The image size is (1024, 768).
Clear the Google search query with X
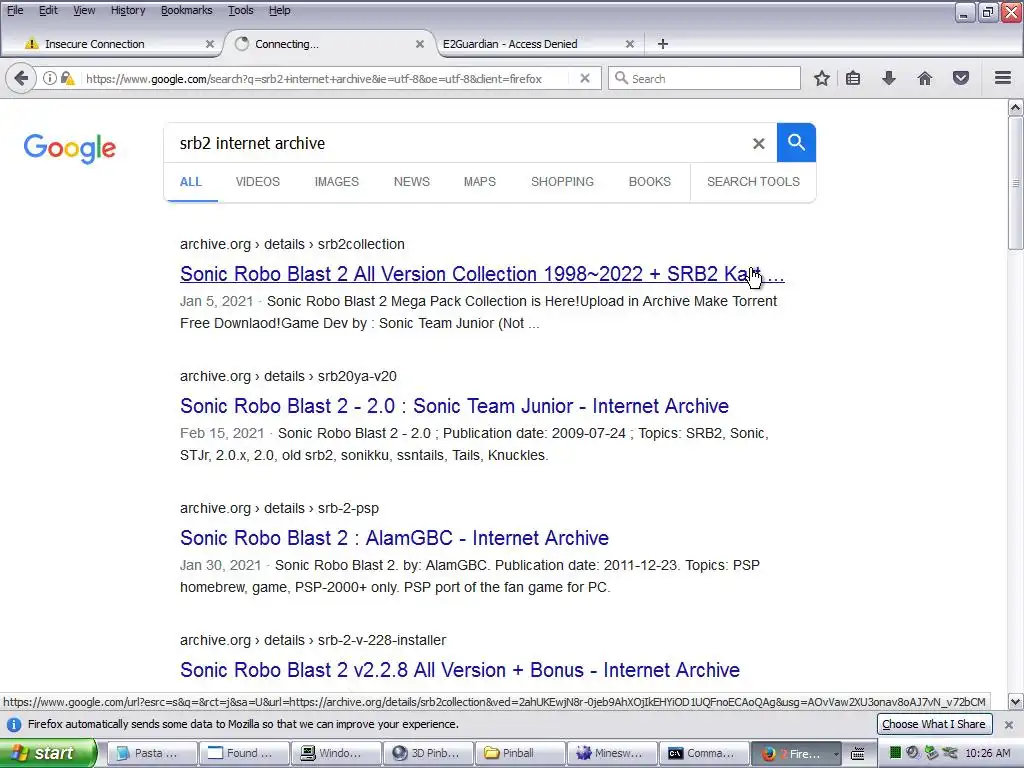pos(758,143)
